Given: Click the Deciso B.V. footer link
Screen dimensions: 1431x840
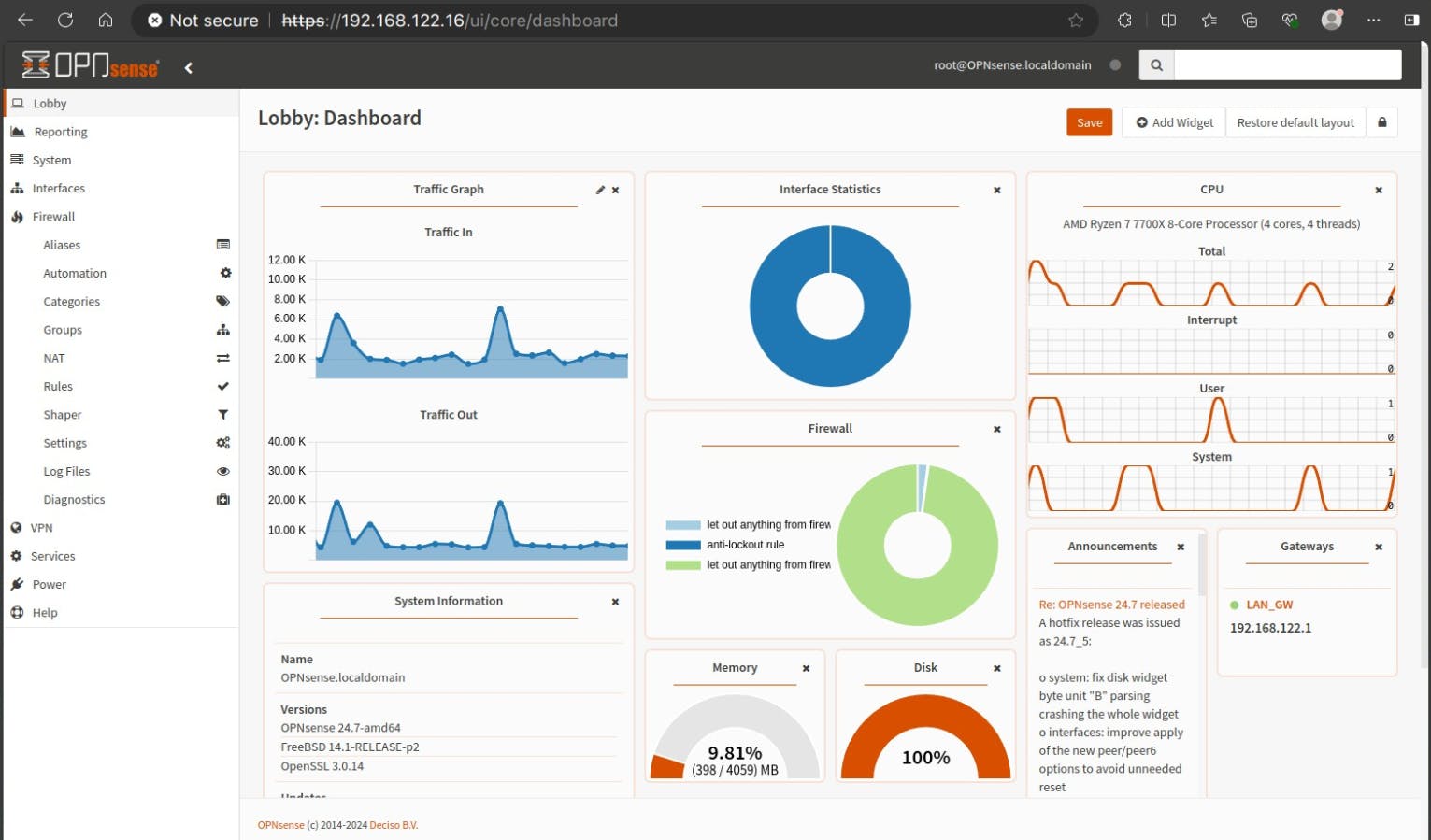Looking at the screenshot, I should [x=394, y=825].
